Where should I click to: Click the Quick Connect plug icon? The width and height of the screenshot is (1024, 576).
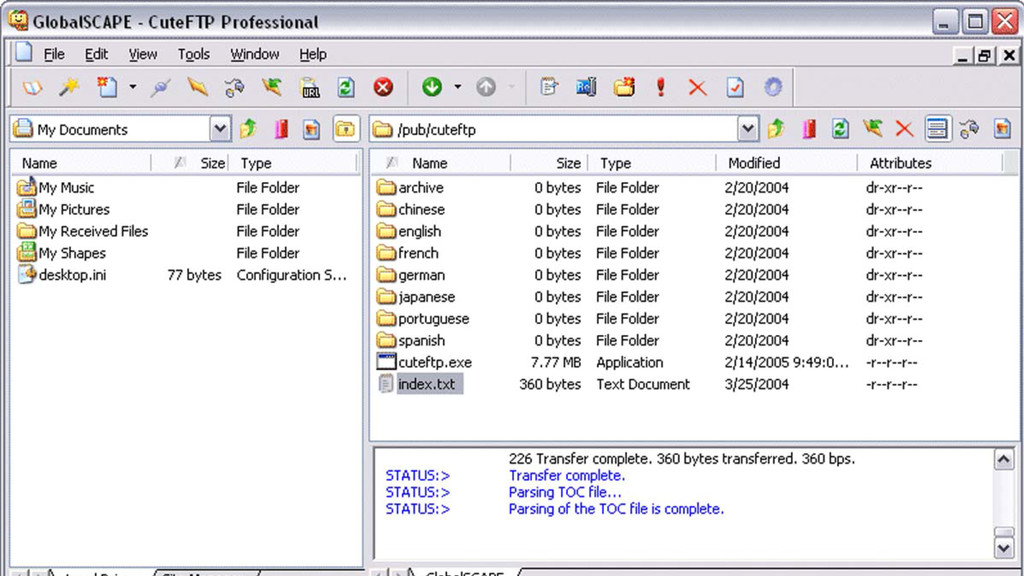pos(160,87)
